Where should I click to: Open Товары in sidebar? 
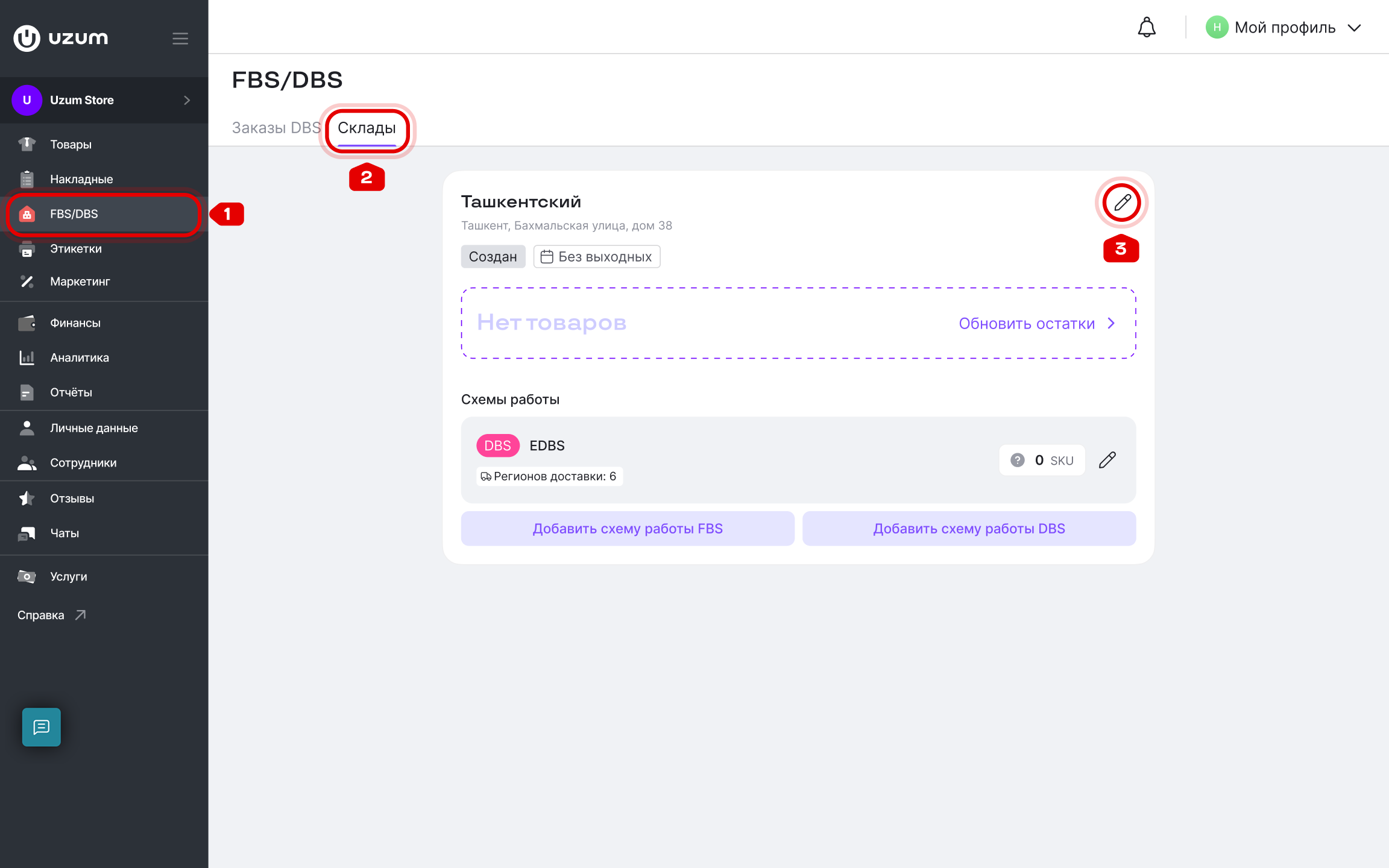[104, 144]
